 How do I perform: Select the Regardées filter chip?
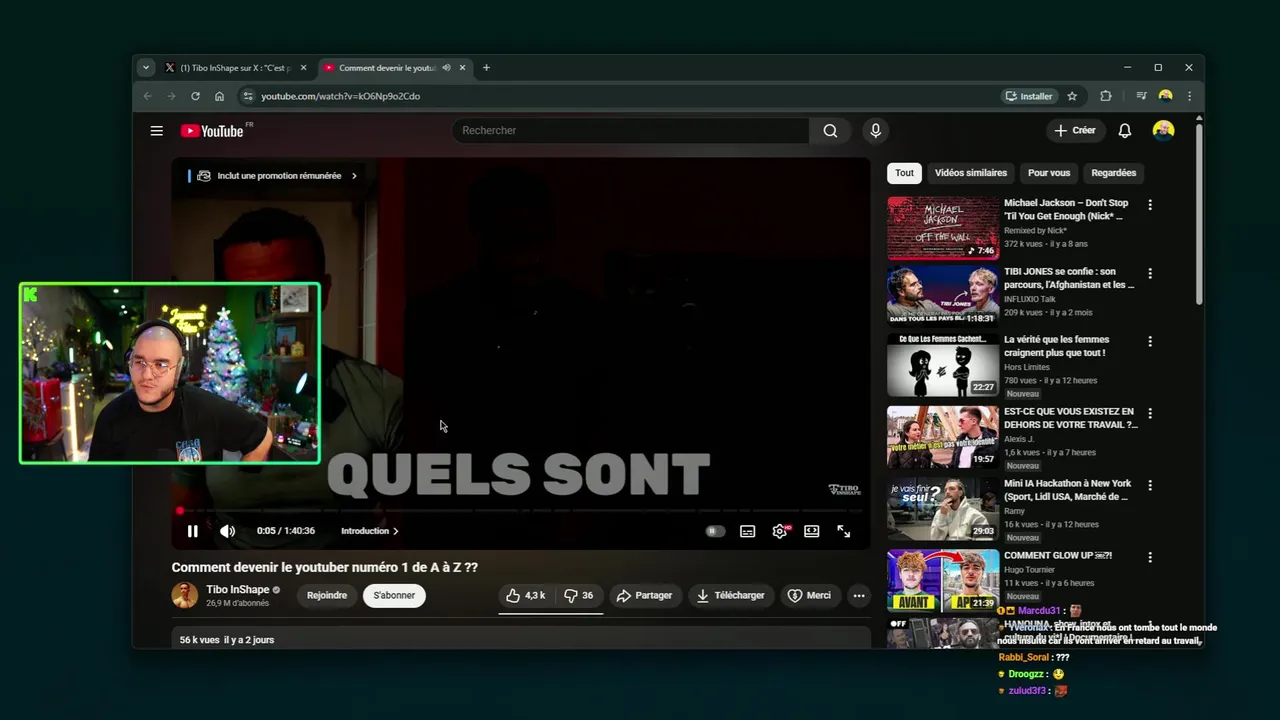(x=1113, y=173)
